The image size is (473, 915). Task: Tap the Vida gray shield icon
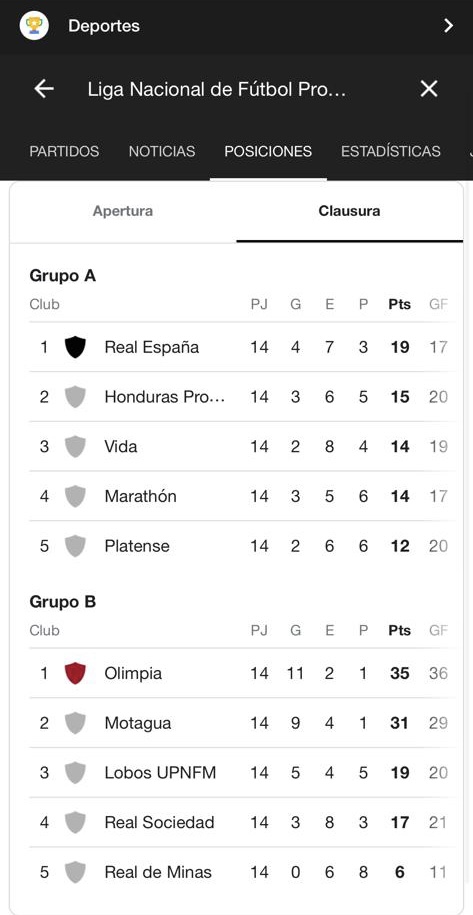(x=75, y=446)
